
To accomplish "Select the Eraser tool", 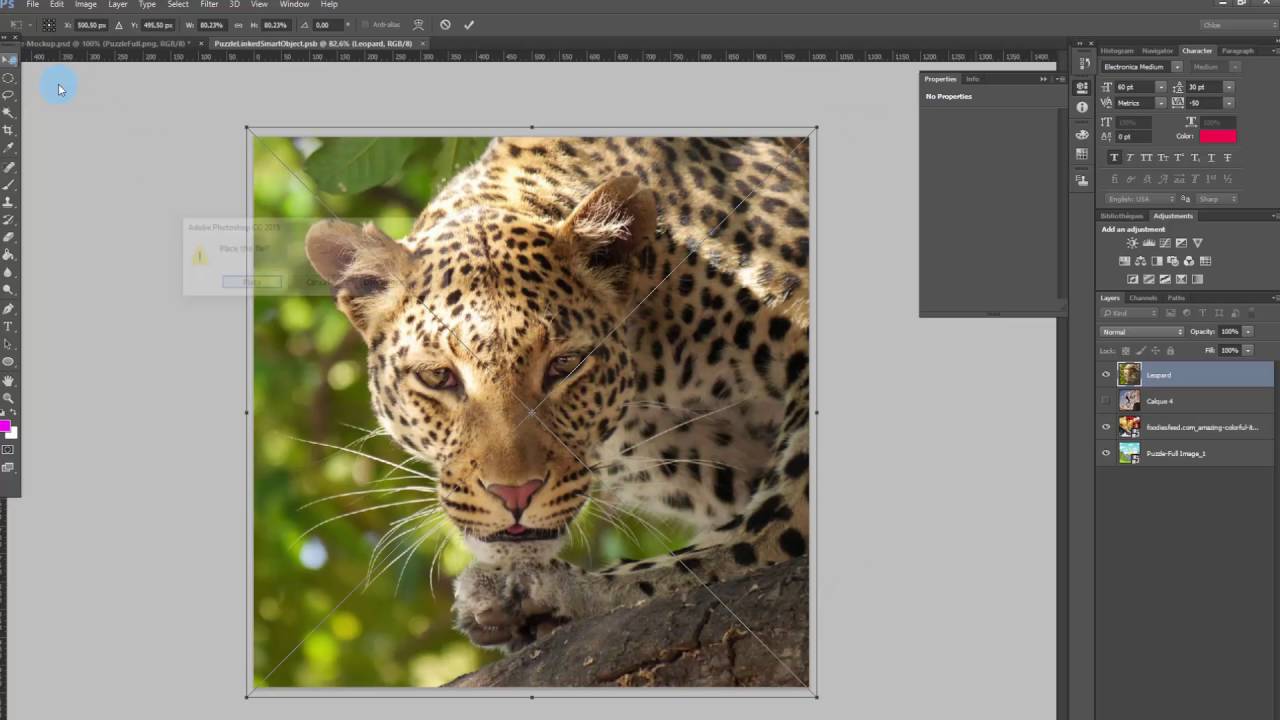I will click(x=8, y=237).
